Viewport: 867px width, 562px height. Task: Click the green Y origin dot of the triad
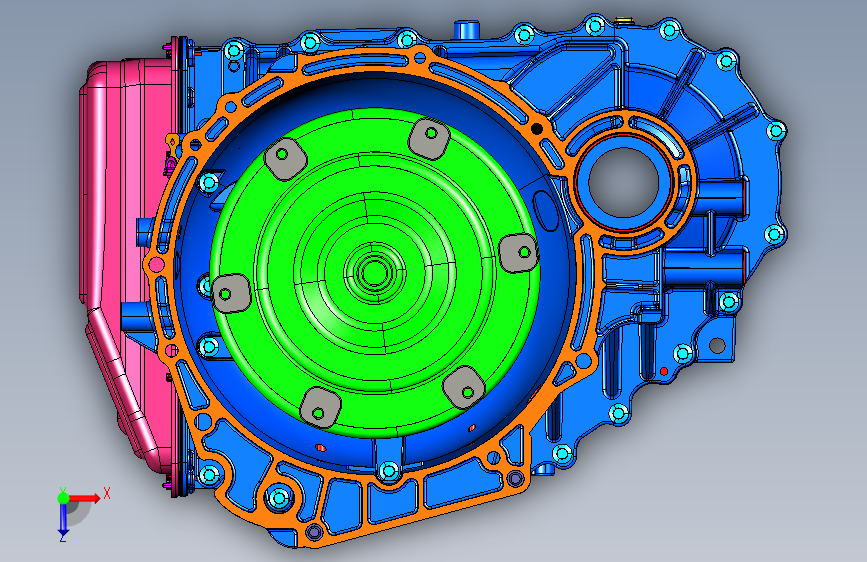pyautogui.click(x=63, y=498)
